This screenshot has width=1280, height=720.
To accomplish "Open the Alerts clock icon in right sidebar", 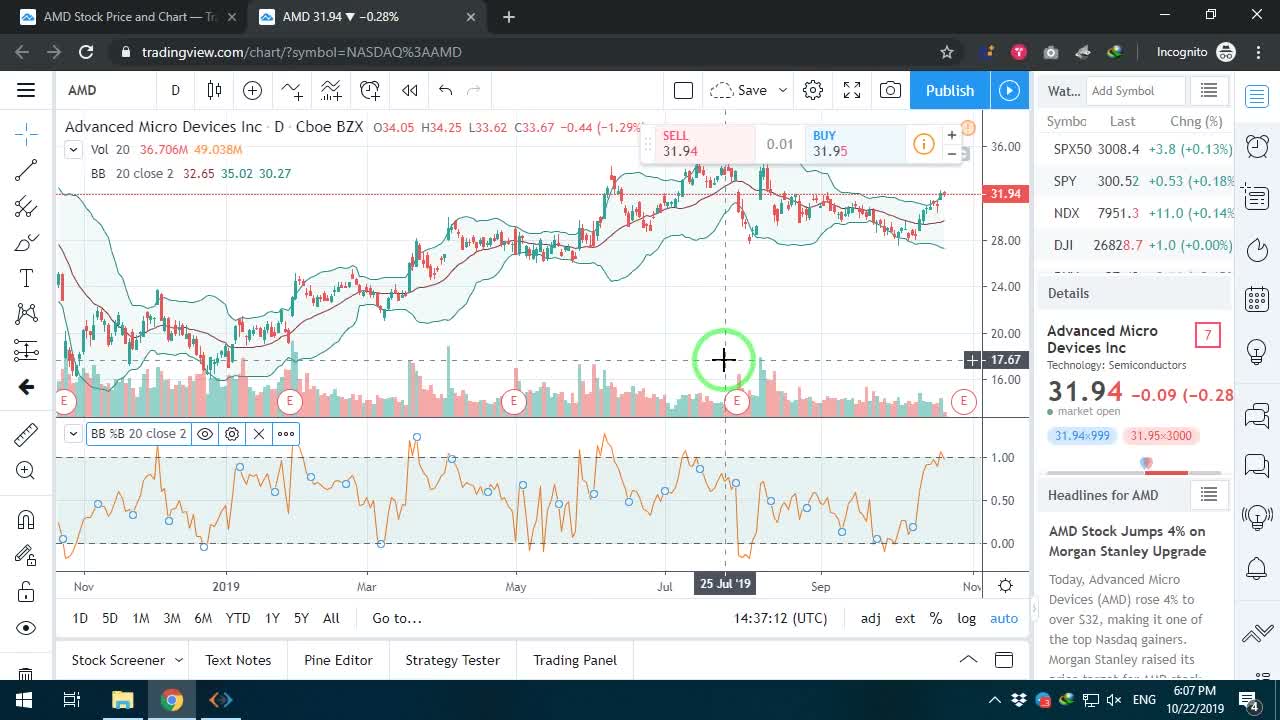I will [x=1257, y=146].
